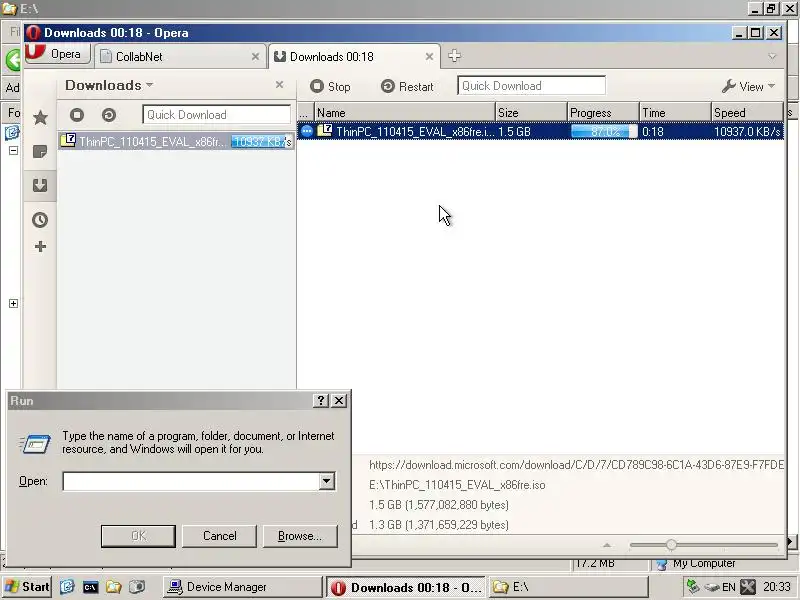The image size is (800, 600).
Task: Open Notes panel icon in sidebar
Action: pos(40,152)
